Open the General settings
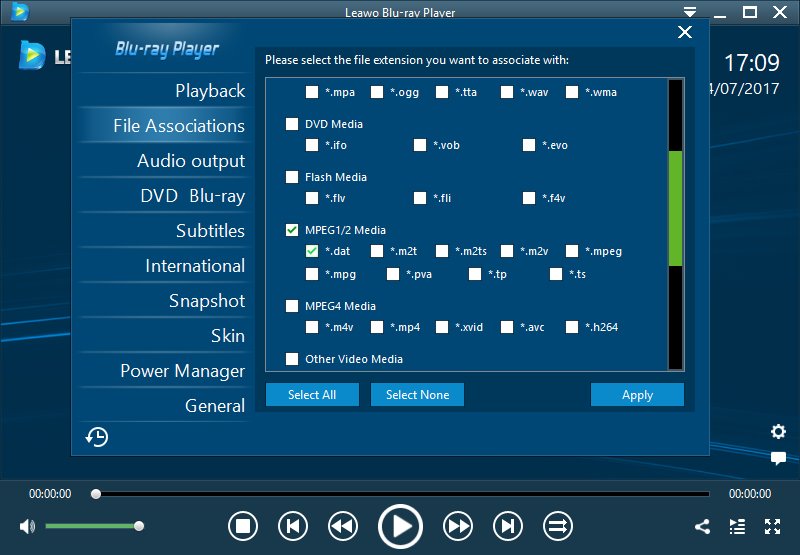Viewport: 800px width, 555px height. [x=215, y=406]
